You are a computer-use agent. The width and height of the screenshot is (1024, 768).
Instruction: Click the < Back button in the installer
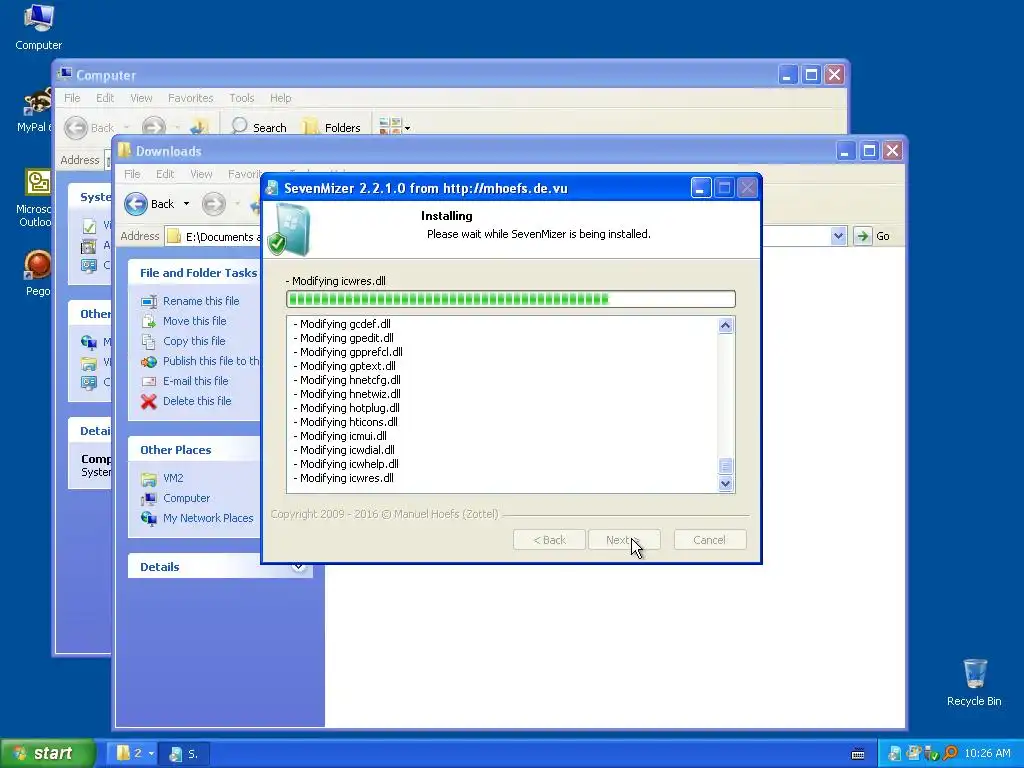pos(549,540)
